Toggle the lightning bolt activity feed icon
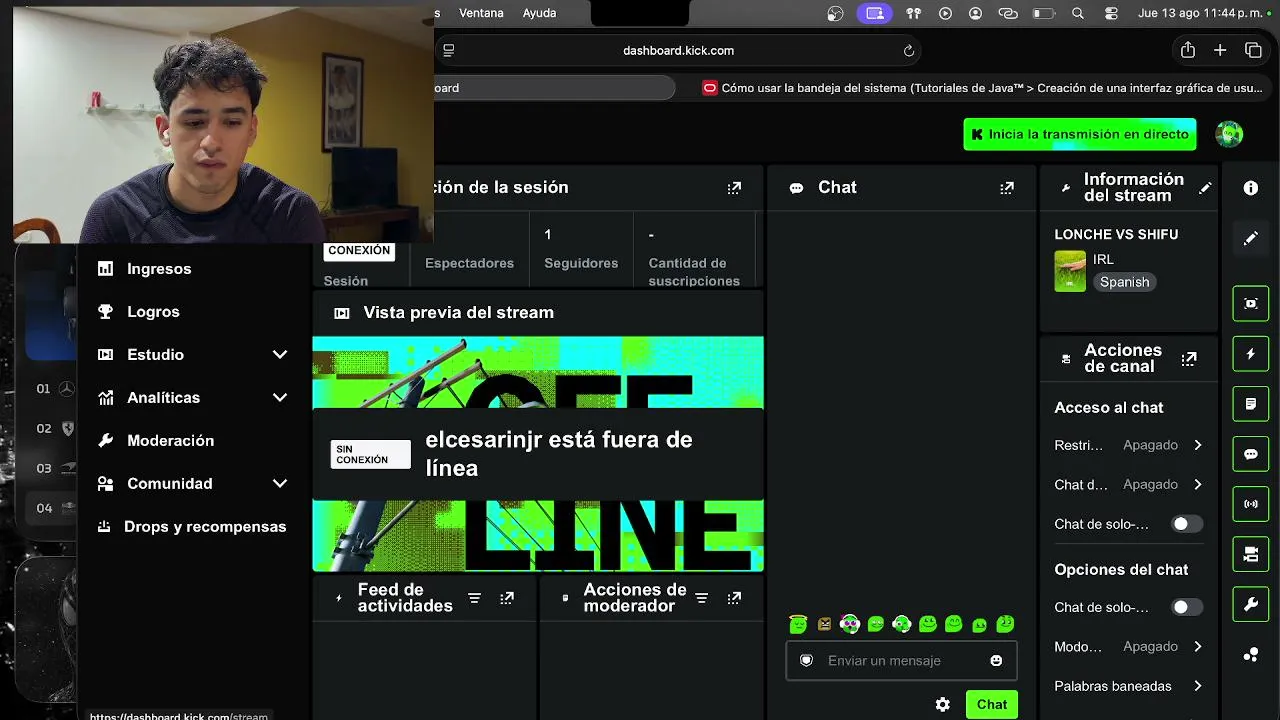The height and width of the screenshot is (720, 1280). (x=1251, y=354)
